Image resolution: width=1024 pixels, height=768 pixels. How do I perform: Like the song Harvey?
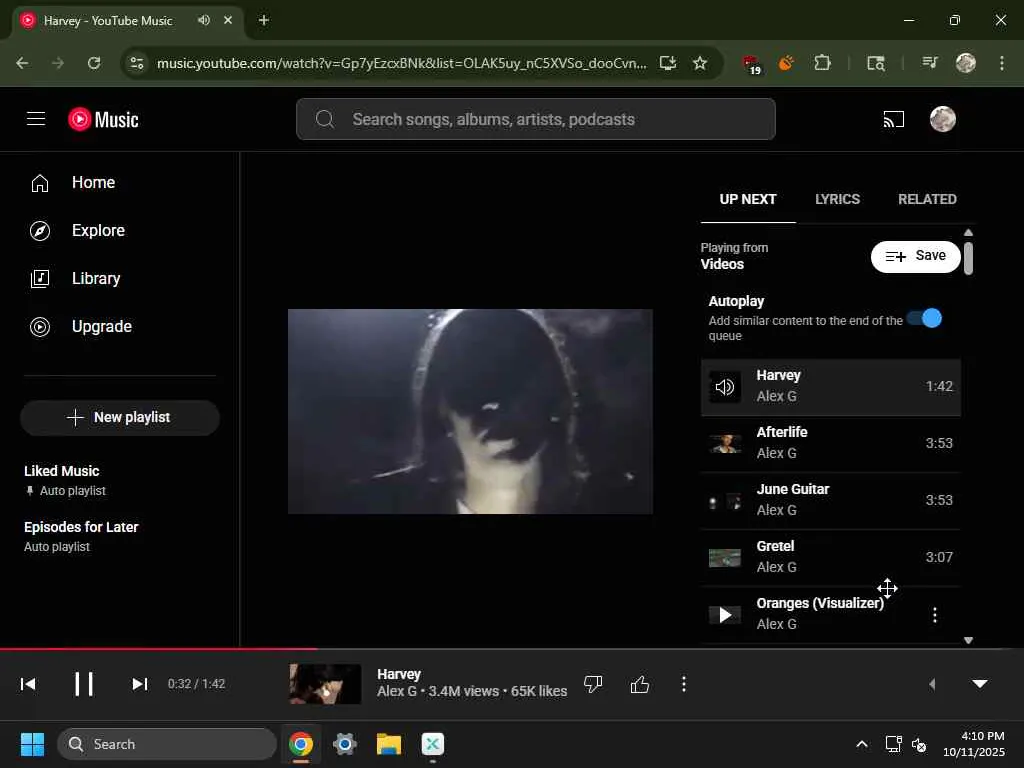(x=640, y=684)
